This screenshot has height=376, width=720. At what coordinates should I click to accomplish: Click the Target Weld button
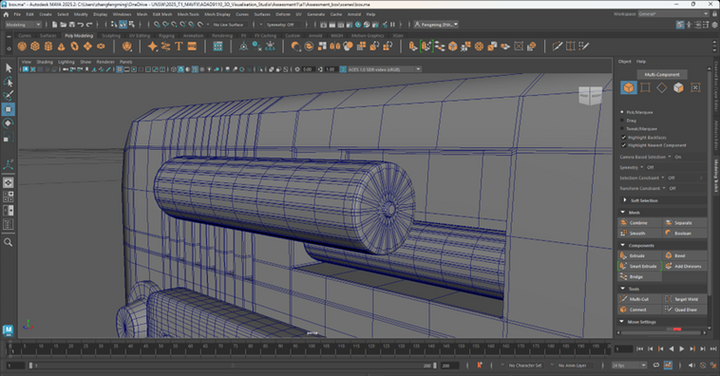(685, 299)
